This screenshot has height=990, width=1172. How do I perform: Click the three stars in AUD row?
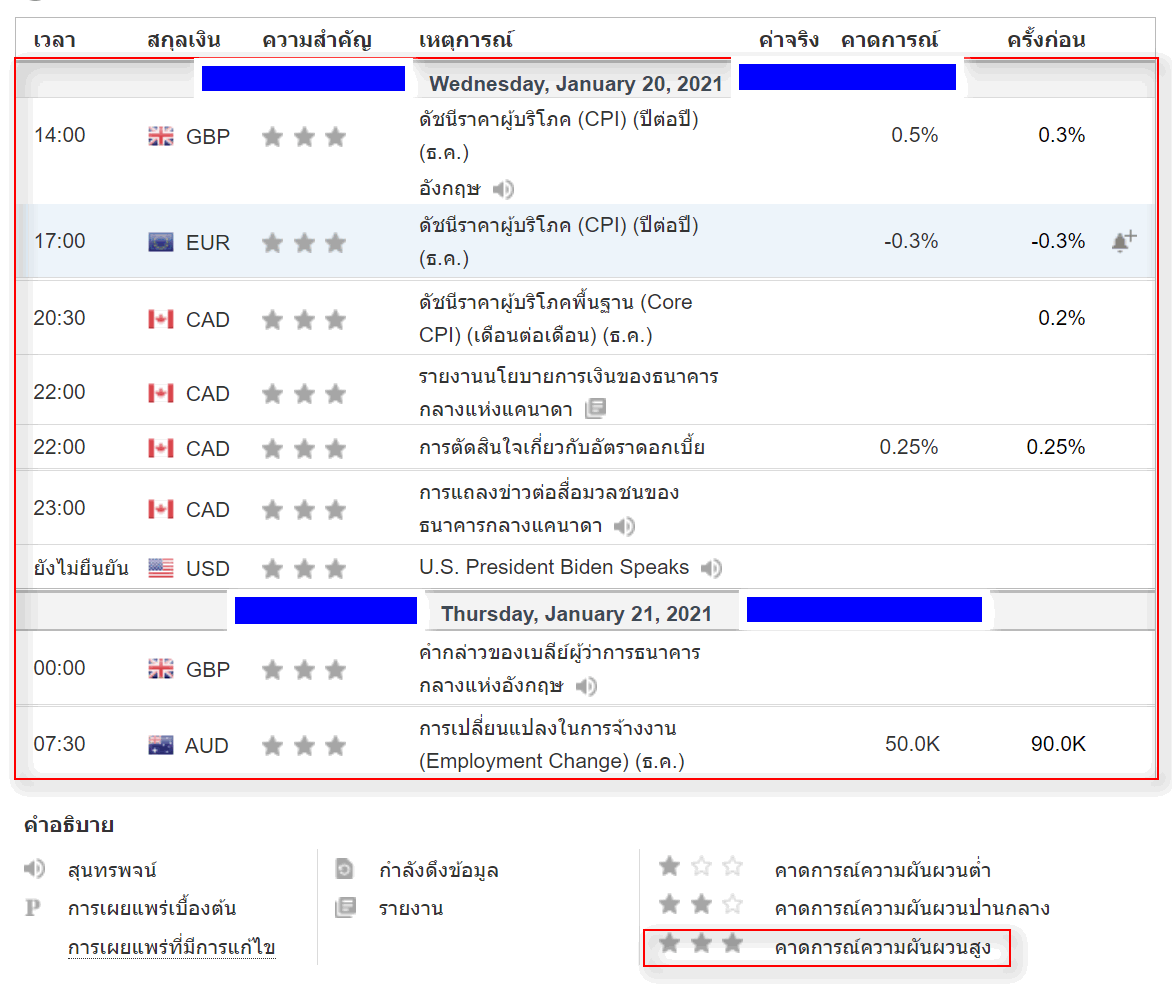point(304,746)
